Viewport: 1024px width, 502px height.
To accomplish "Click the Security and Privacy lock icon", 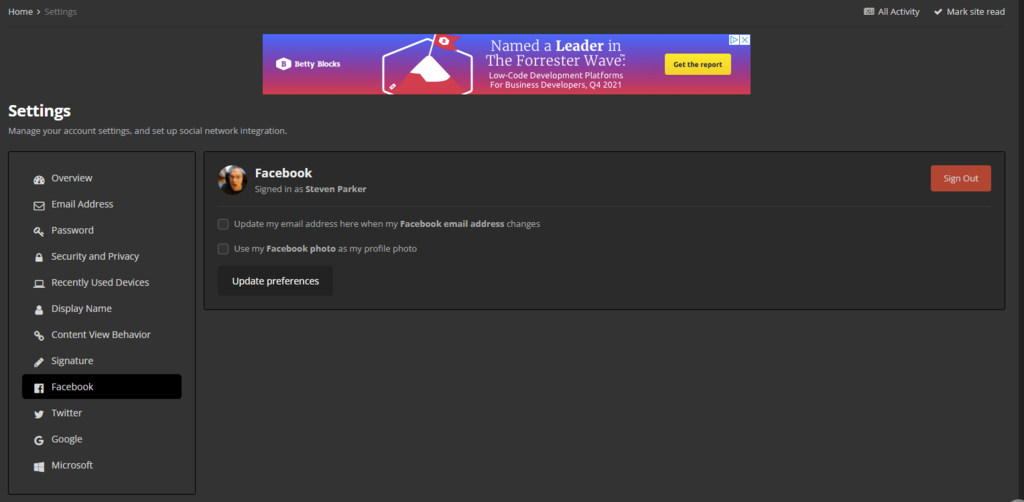I will (39, 258).
